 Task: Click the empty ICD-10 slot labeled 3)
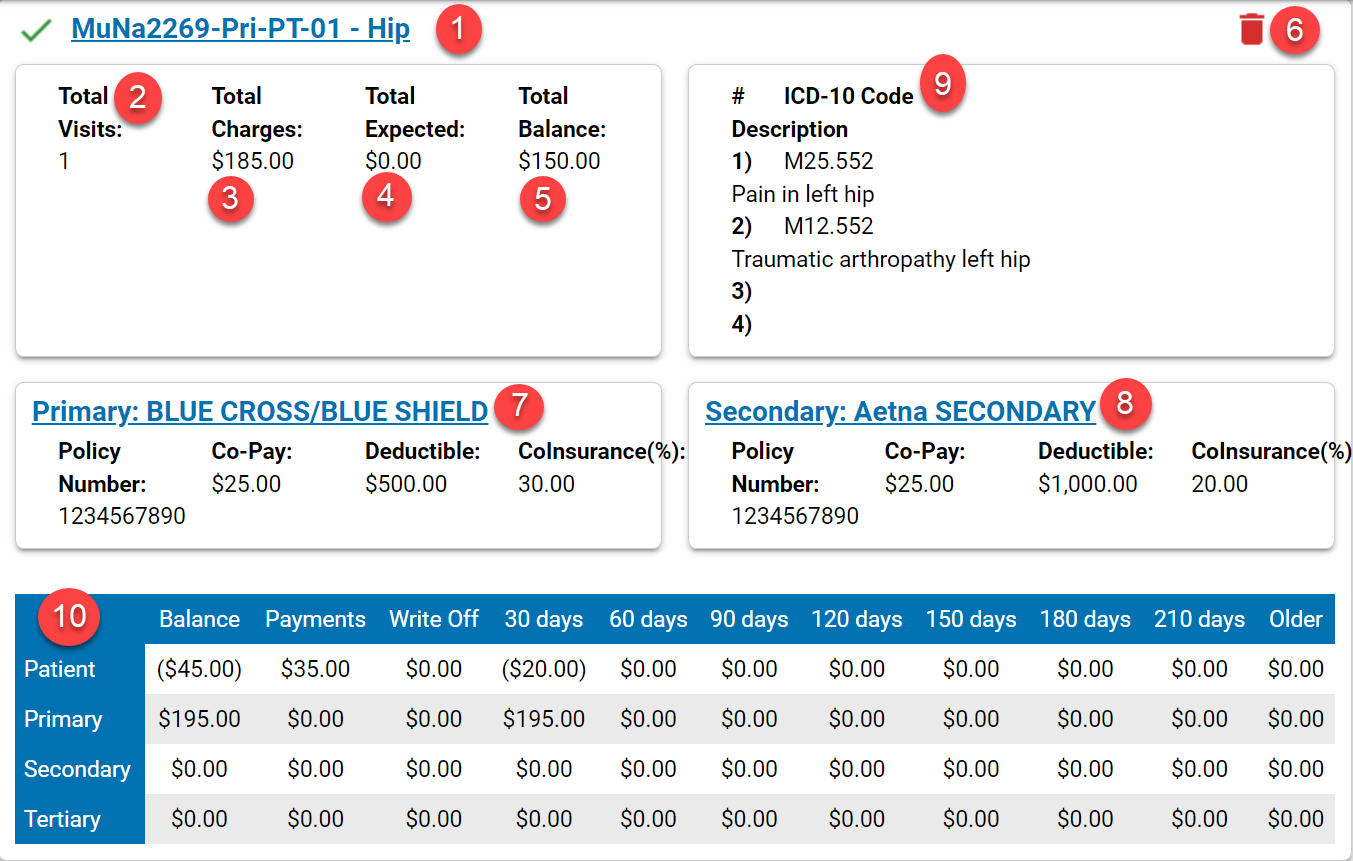743,291
